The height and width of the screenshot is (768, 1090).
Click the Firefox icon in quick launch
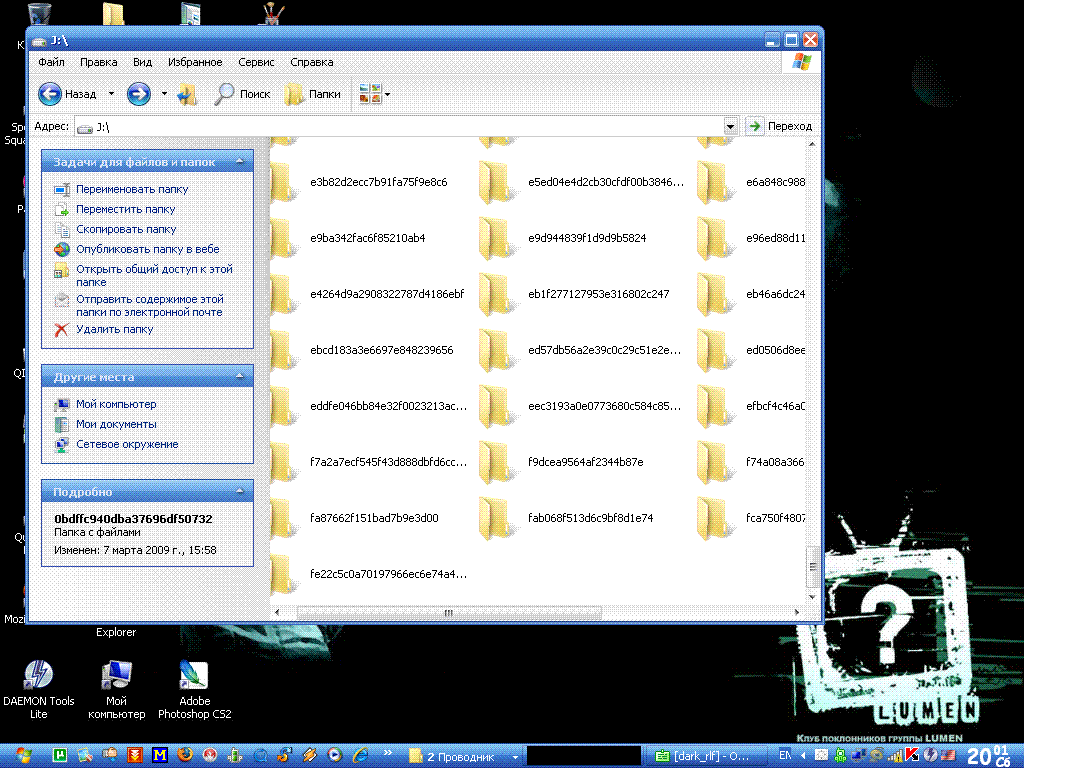click(x=184, y=754)
